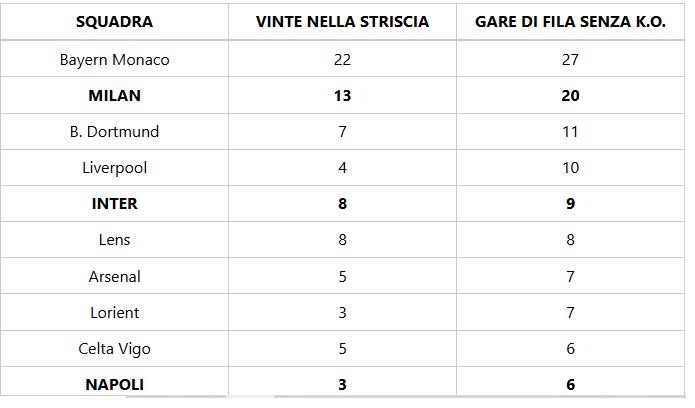Click the GARE DI FILA SENZA K.O. header
The width and height of the screenshot is (695, 408).
click(570, 22)
